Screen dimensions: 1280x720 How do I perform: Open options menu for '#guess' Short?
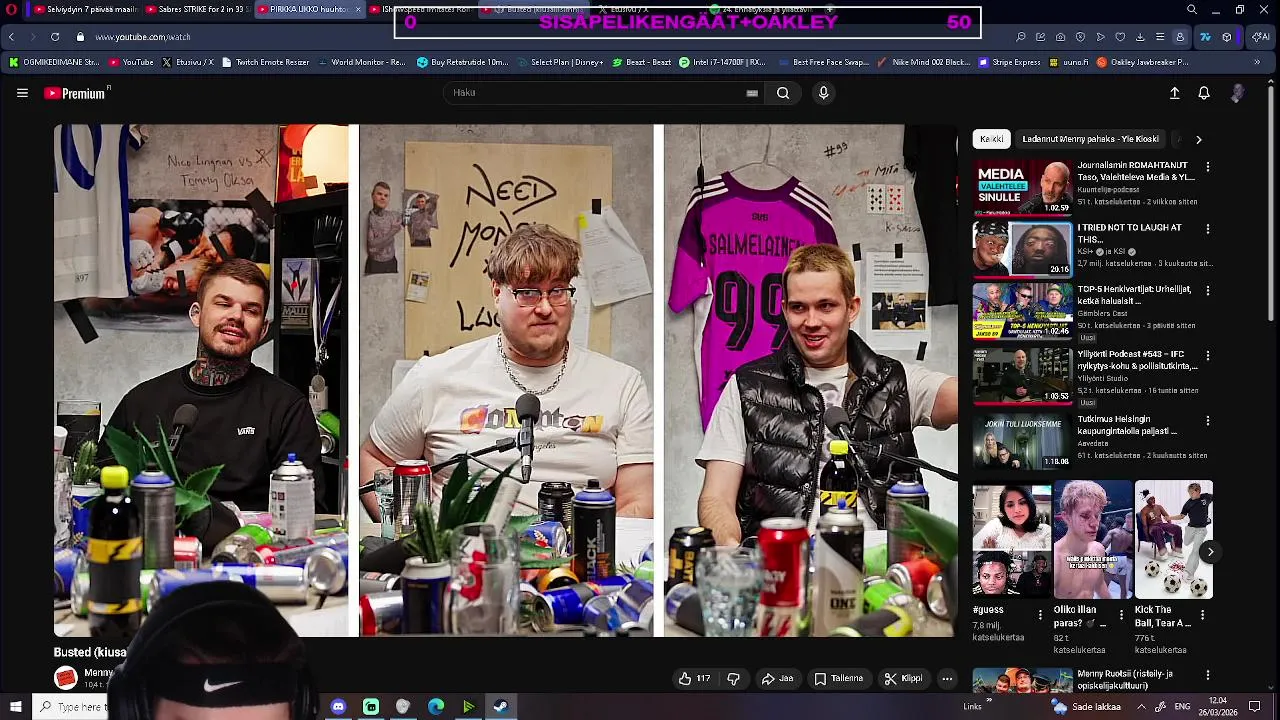[x=1040, y=615]
